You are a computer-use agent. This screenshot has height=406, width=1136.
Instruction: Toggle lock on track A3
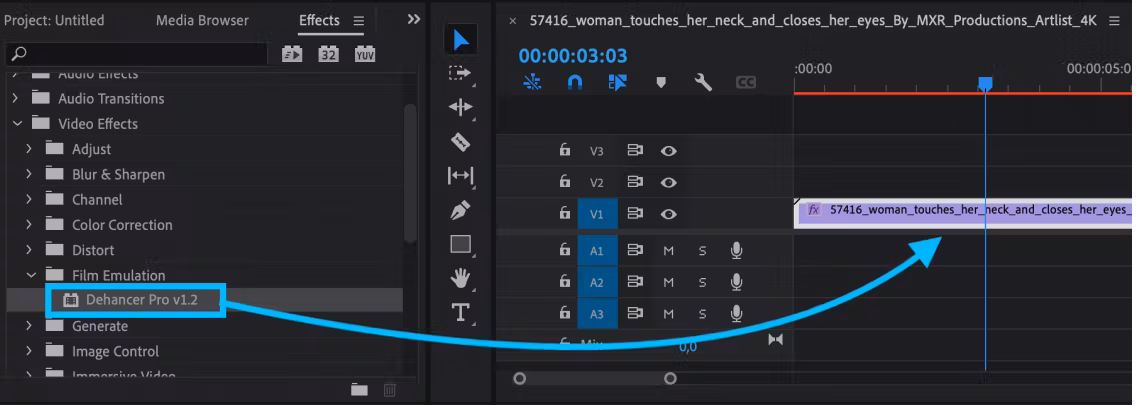pyautogui.click(x=564, y=312)
